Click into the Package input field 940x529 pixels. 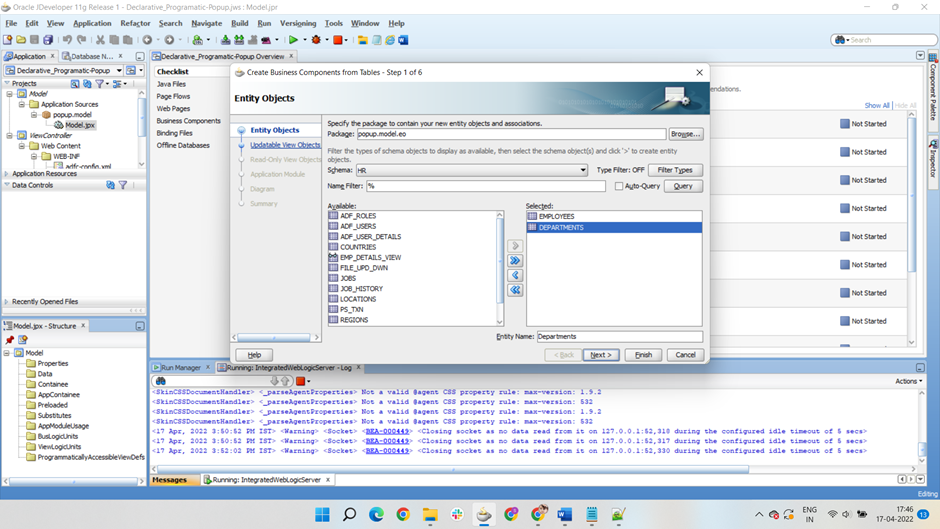point(511,134)
